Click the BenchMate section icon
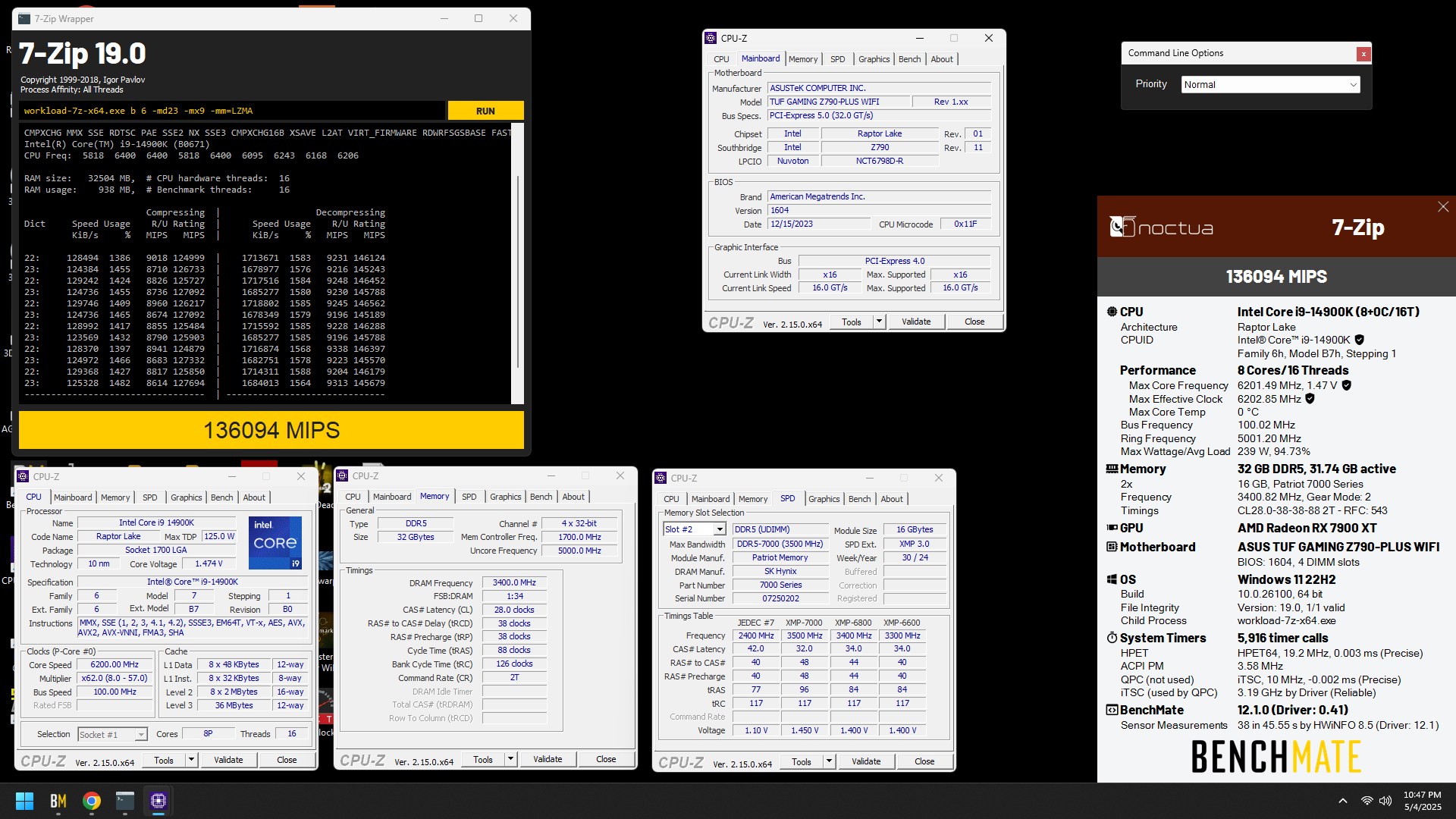 coord(1112,710)
